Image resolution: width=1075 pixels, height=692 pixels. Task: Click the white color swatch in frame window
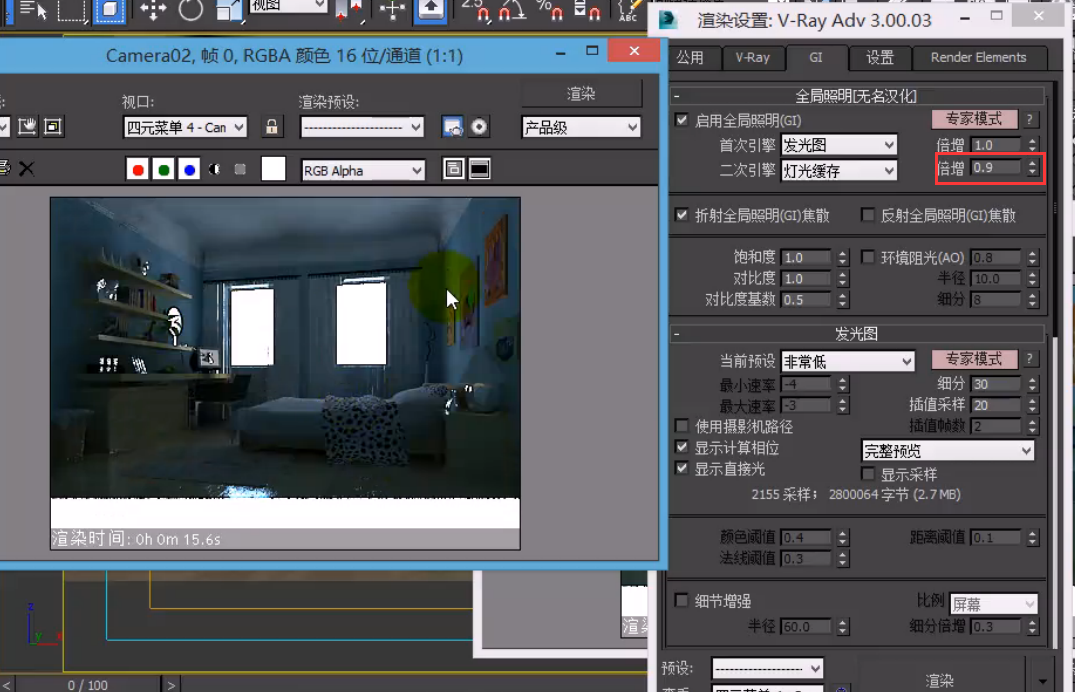pyautogui.click(x=274, y=169)
